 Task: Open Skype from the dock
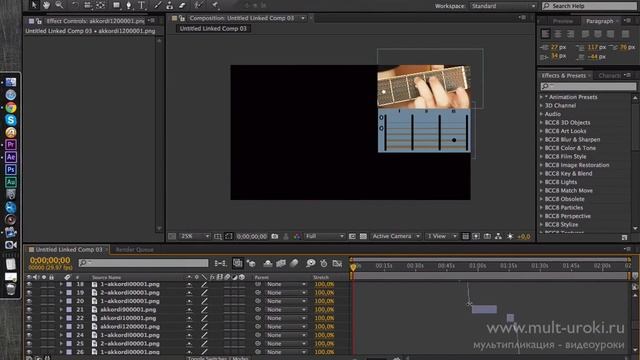pos(11,120)
